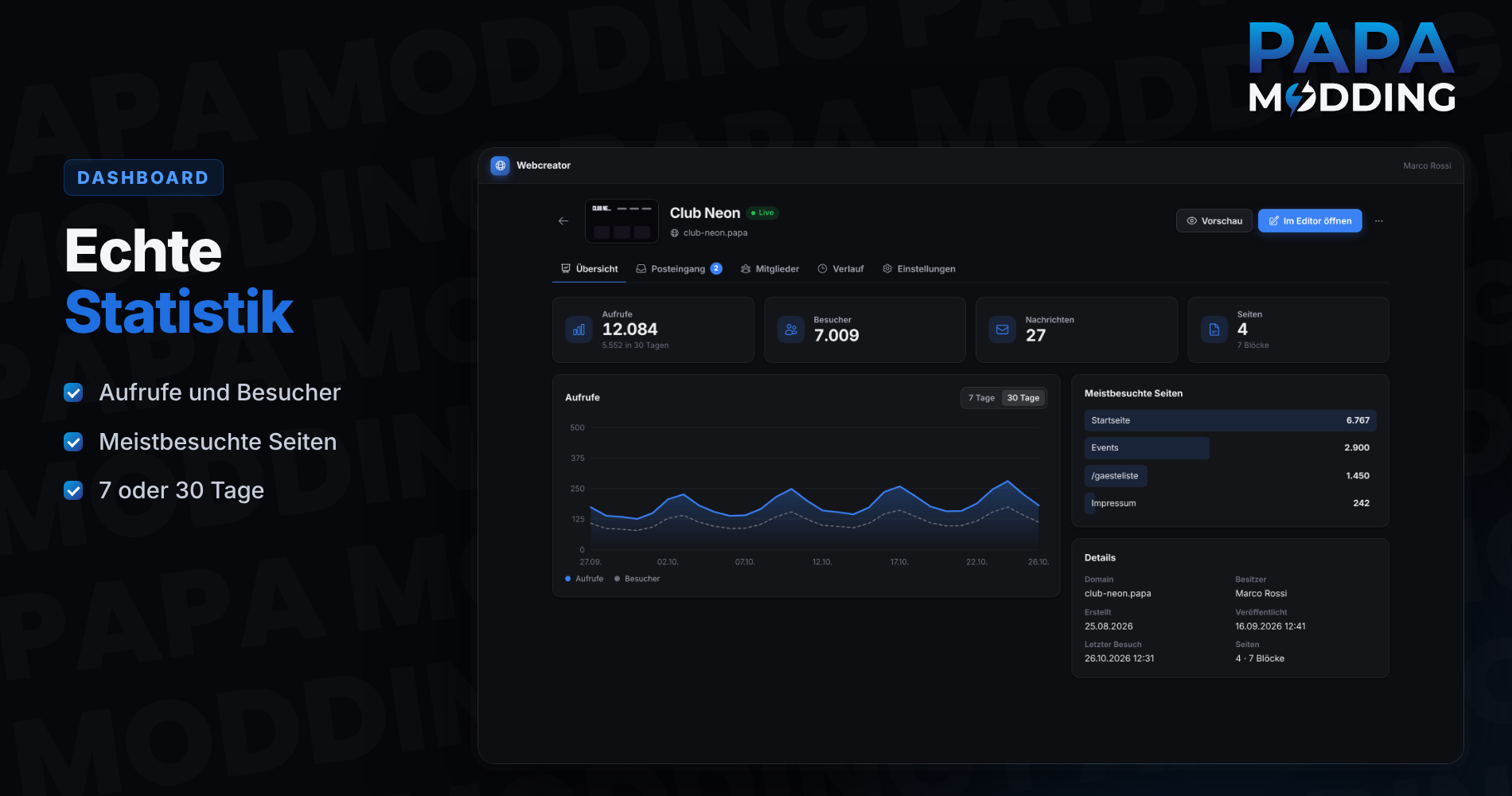Click the Besucher legend entry below chart
The width and height of the screenshot is (1512, 796).
[x=637, y=579]
